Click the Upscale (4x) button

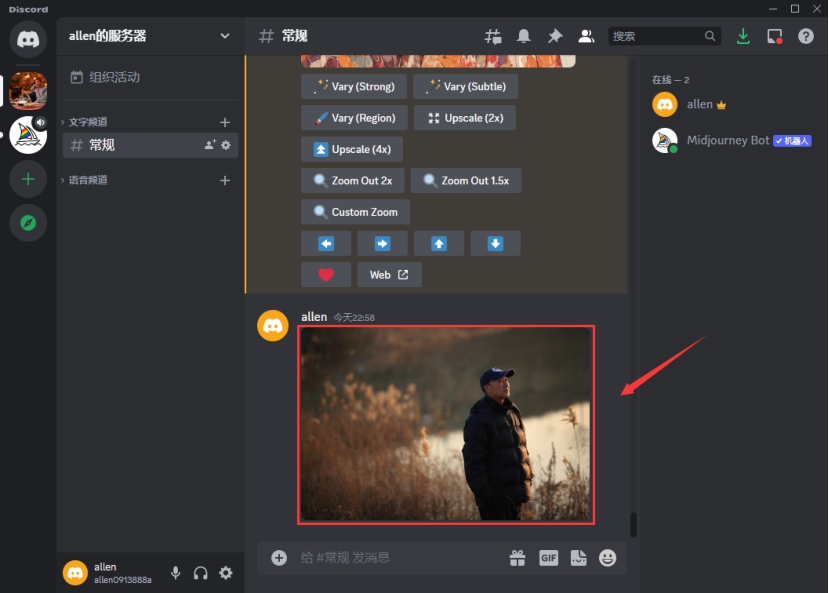[352, 149]
